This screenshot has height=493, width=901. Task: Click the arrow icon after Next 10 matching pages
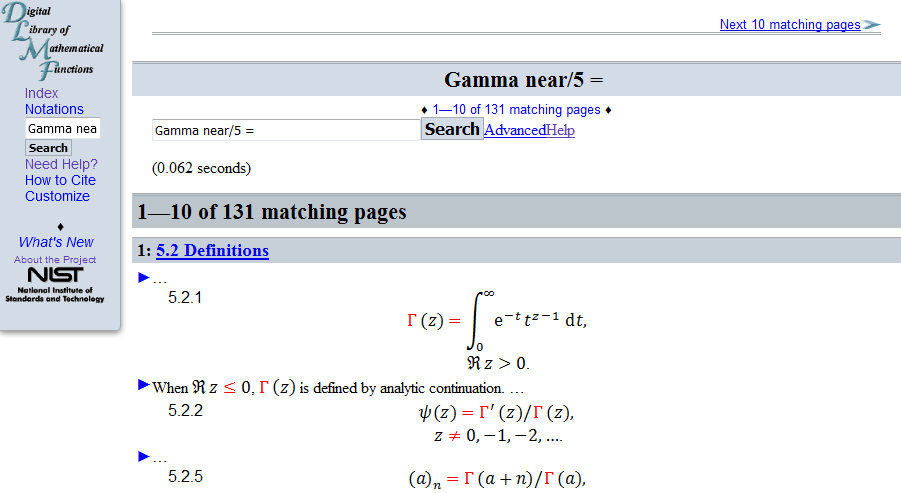tap(872, 25)
